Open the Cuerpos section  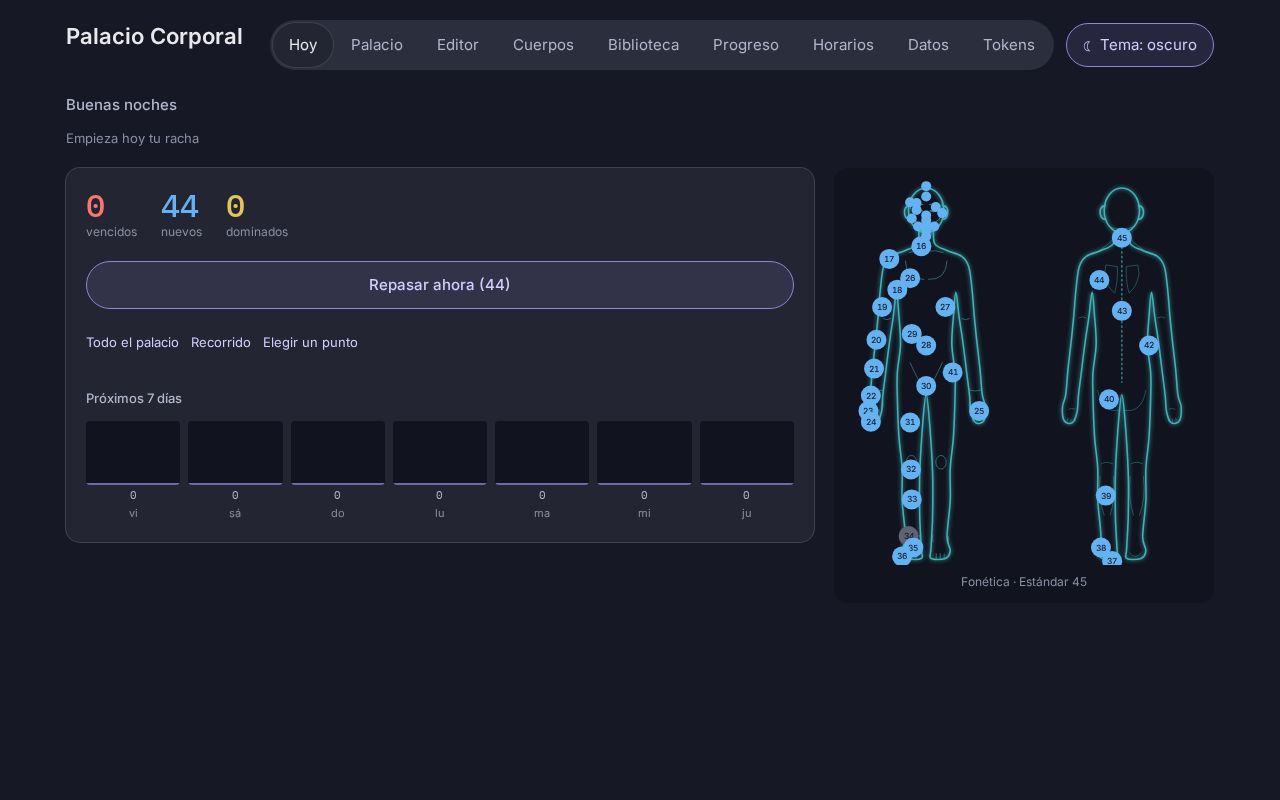click(x=543, y=45)
